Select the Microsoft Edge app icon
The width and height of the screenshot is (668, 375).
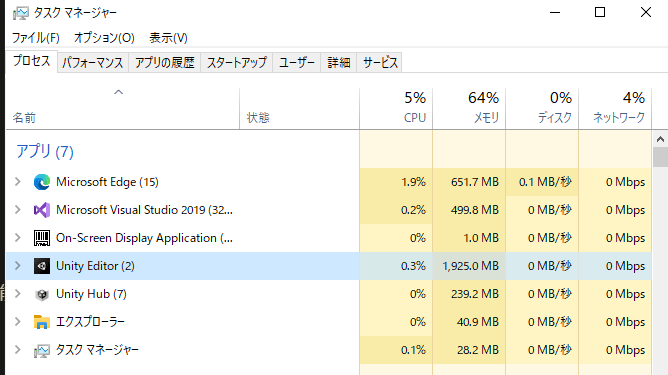click(x=42, y=182)
